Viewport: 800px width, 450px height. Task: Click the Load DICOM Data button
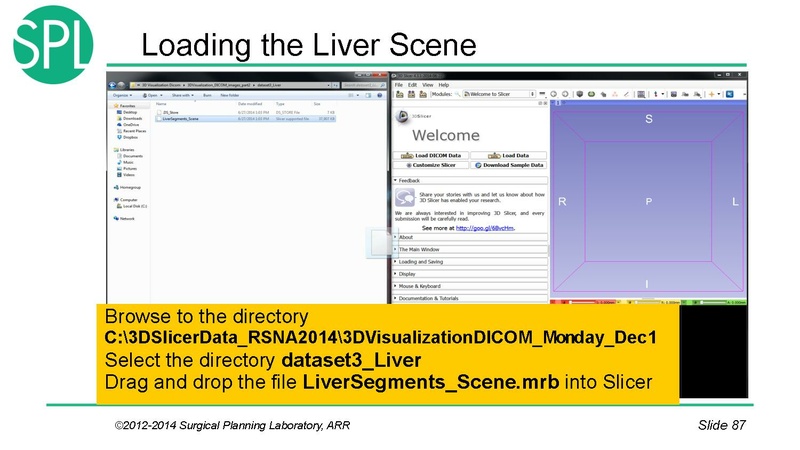click(431, 156)
